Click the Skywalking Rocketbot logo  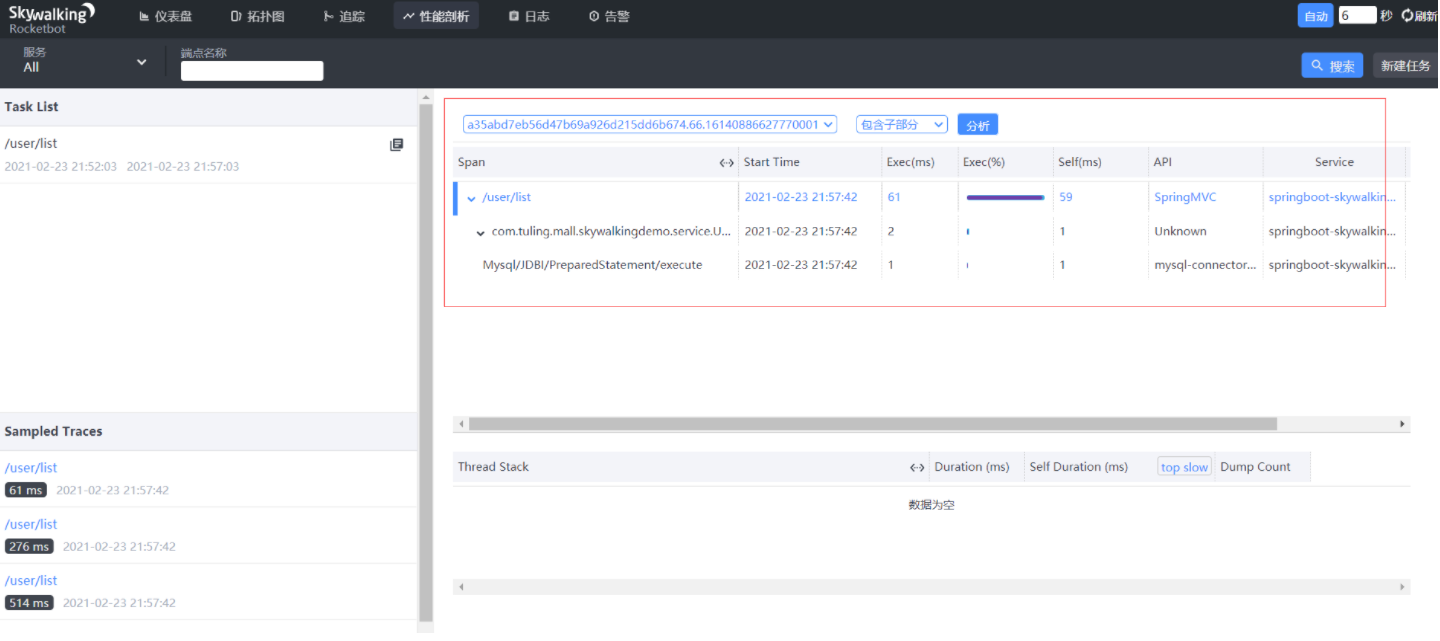52,18
